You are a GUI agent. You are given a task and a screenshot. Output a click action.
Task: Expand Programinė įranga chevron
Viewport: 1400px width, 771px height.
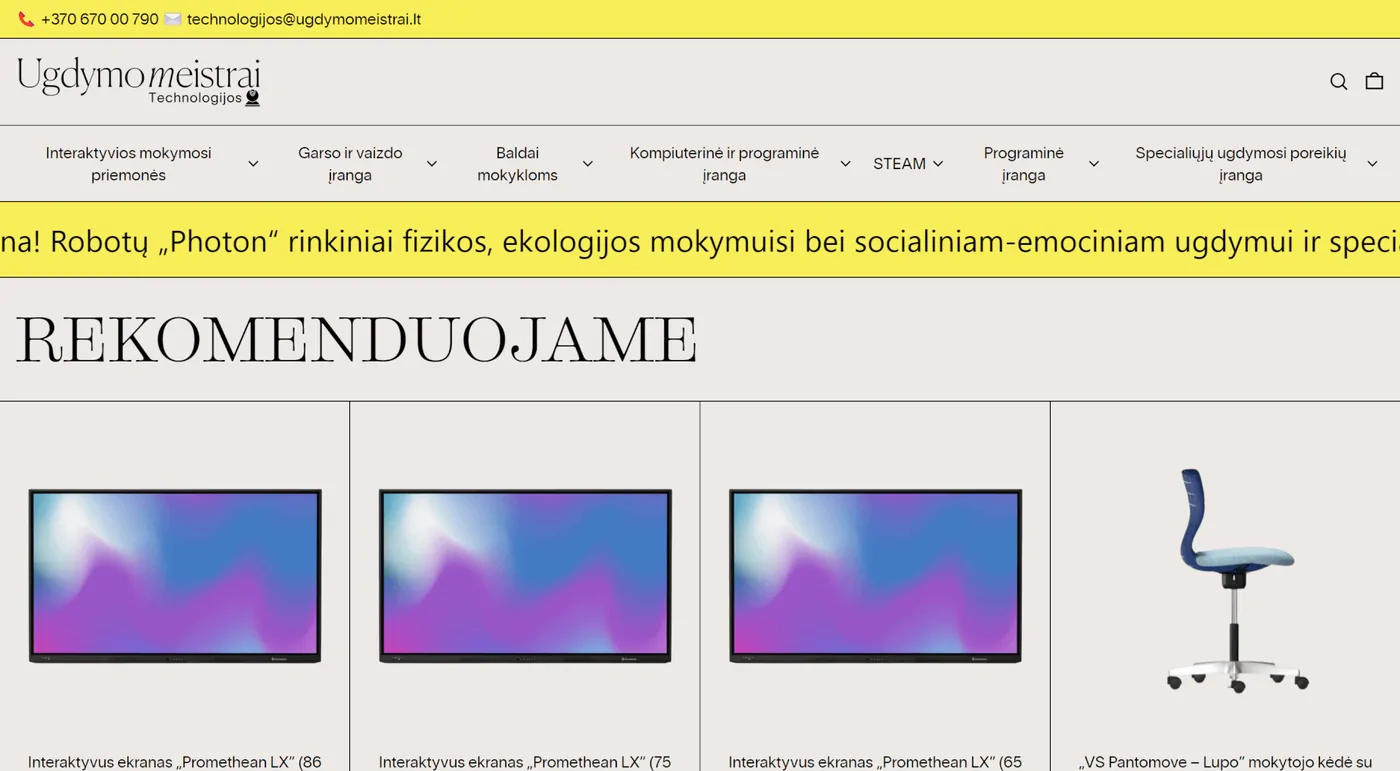[1093, 164]
